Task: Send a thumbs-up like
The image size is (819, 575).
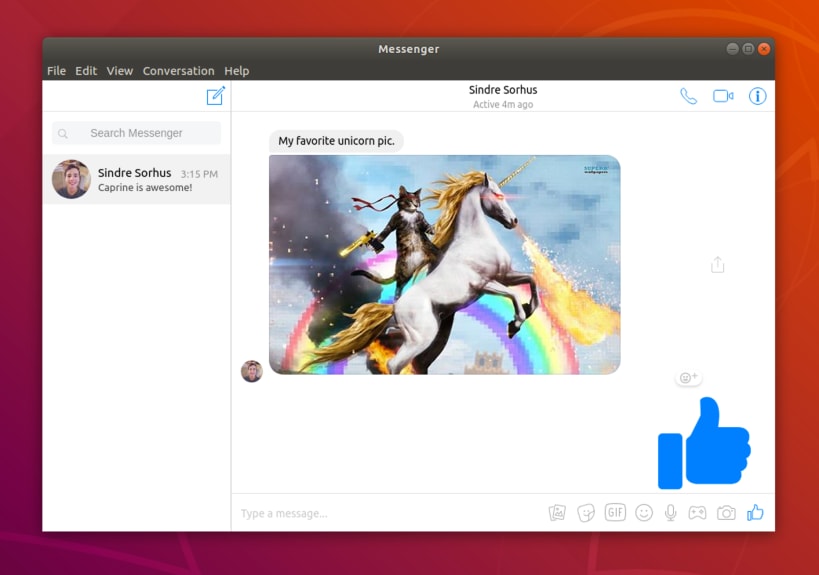Action: (755, 512)
